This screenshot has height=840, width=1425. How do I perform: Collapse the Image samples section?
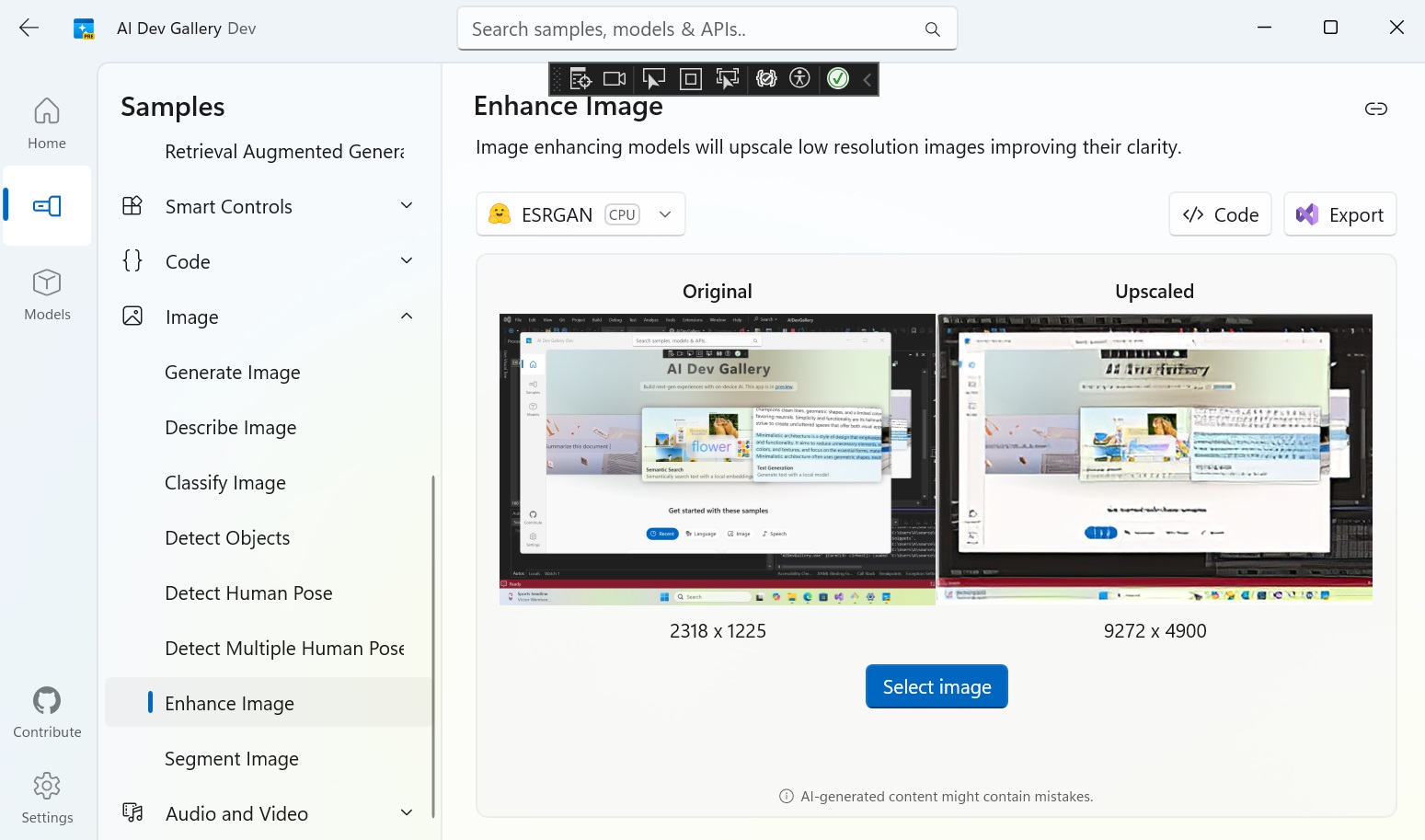click(x=406, y=316)
